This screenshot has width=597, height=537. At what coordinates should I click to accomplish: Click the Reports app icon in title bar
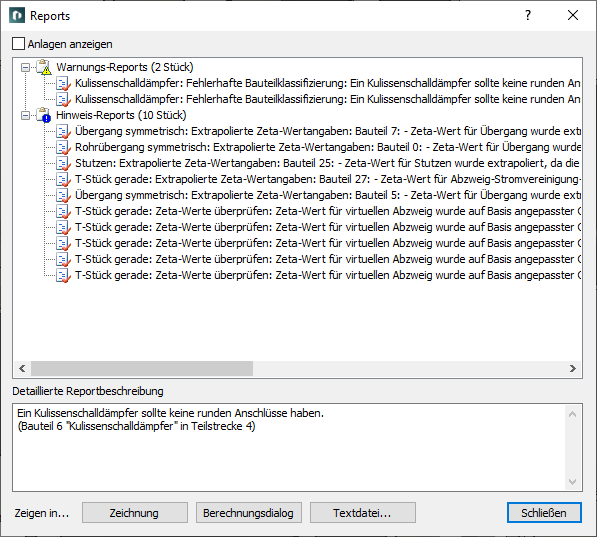point(17,16)
